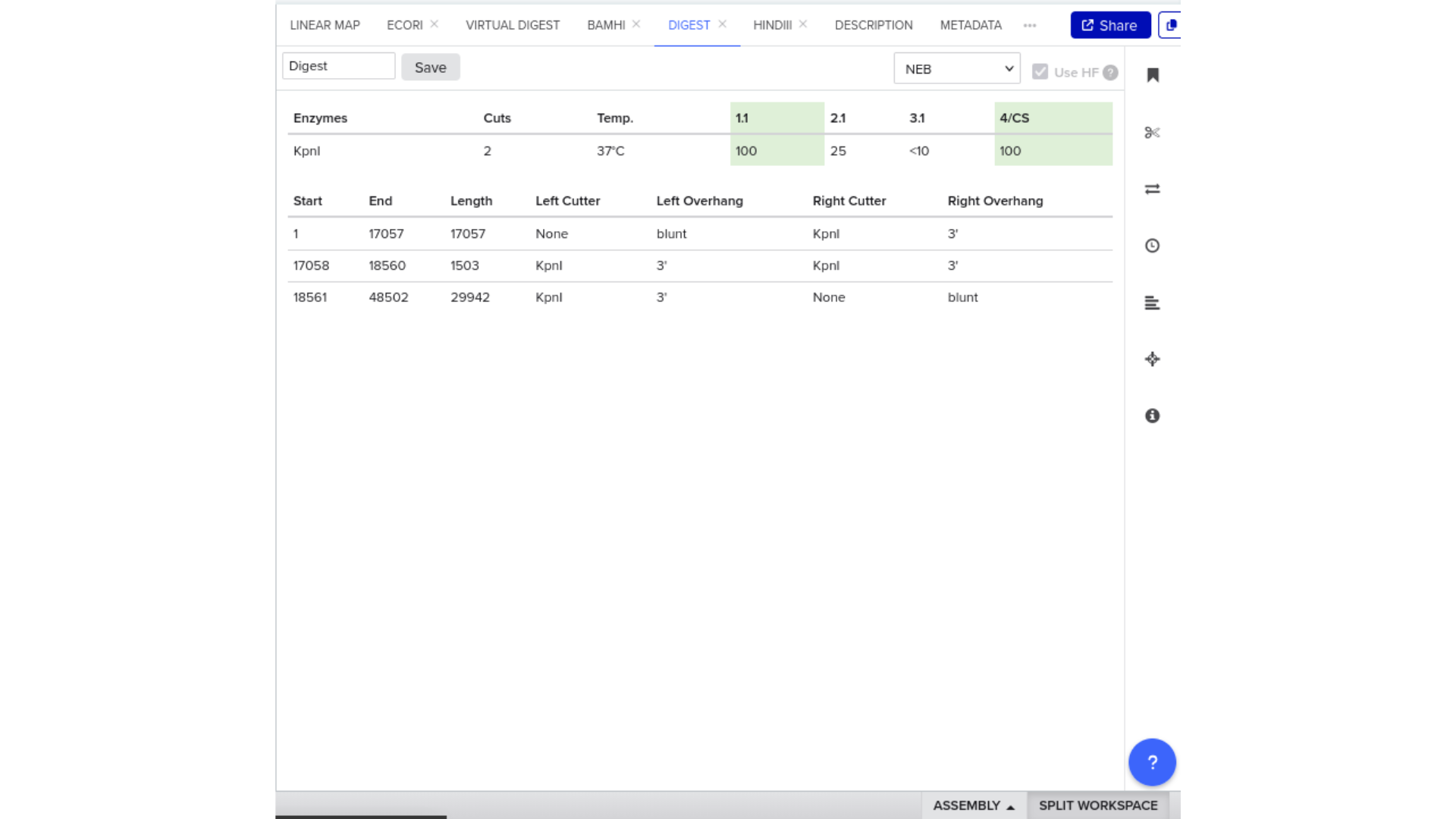Close the HINDIII tab
Image resolution: width=1456 pixels, height=819 pixels.
803,24
